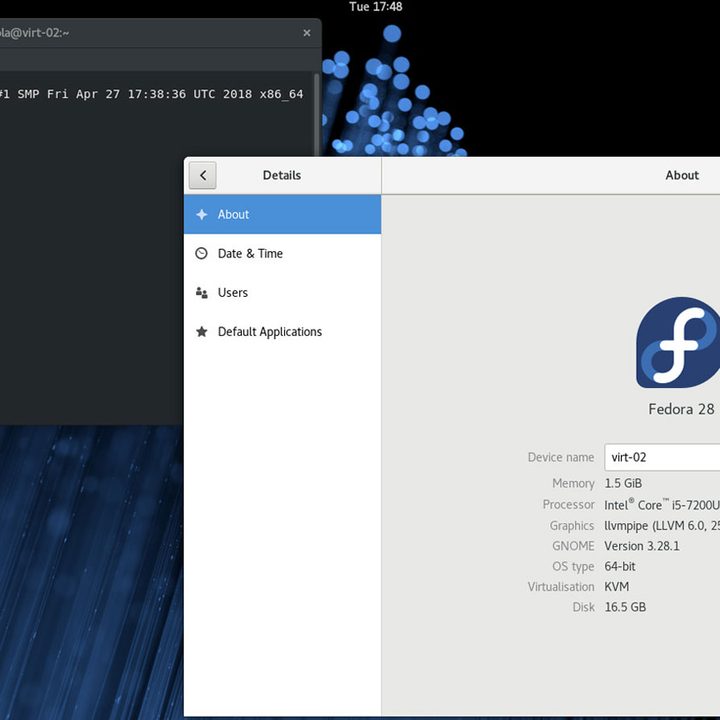
Task: Select the Graphics llvmpipe text
Action: [662, 526]
